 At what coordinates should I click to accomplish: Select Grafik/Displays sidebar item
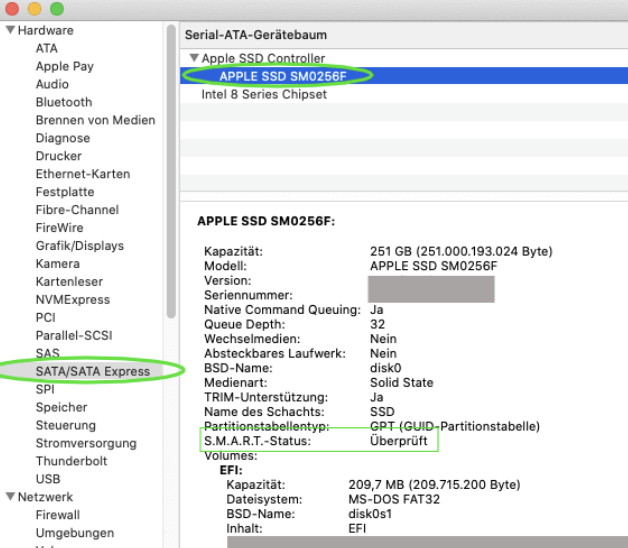coord(79,245)
